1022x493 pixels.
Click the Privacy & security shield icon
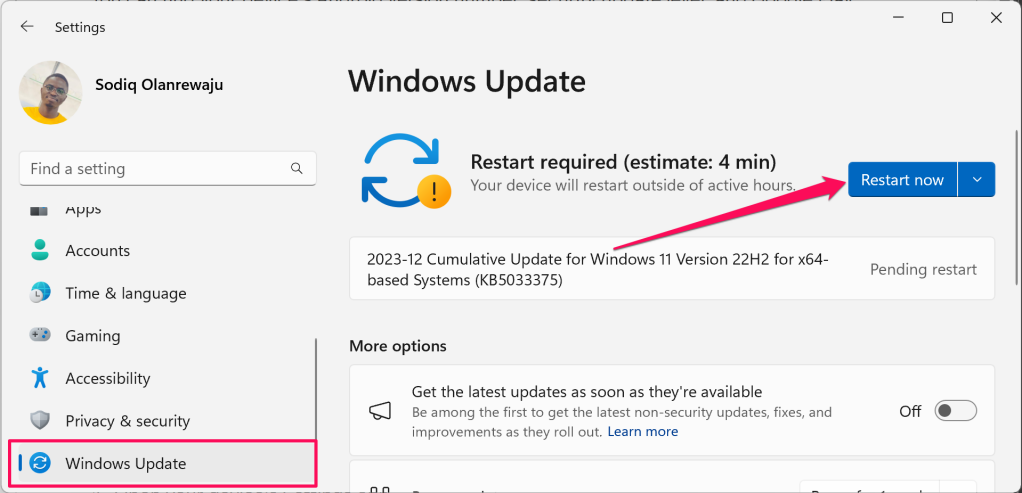[40, 421]
